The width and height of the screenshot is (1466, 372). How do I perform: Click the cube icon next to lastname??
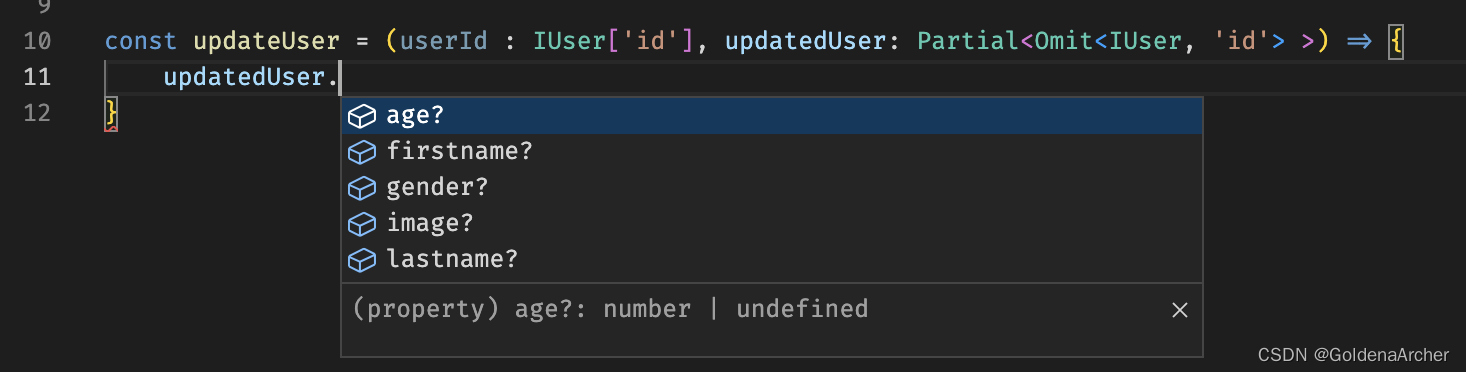[361, 260]
